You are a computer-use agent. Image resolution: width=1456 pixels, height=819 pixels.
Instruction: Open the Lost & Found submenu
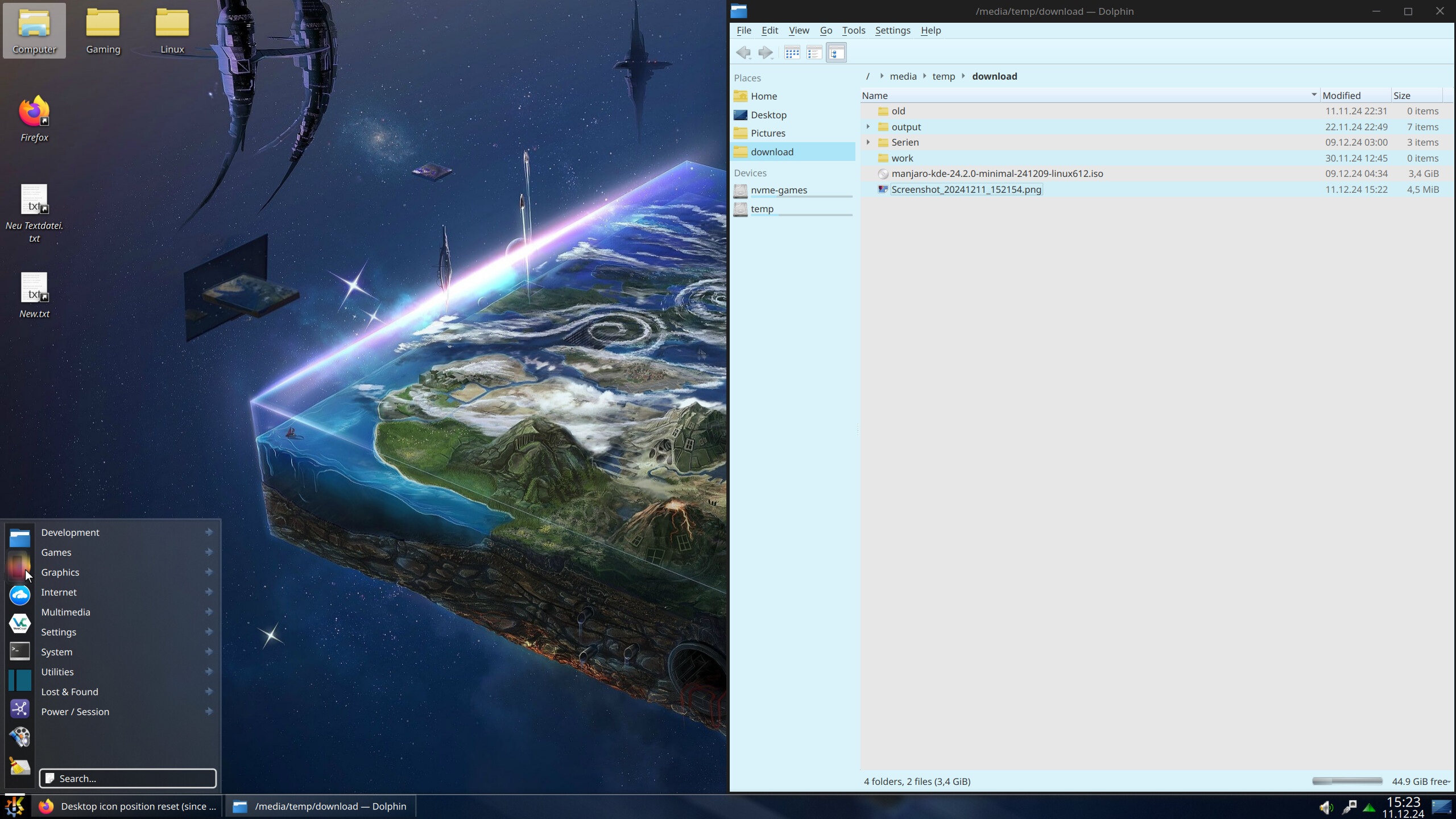click(127, 692)
